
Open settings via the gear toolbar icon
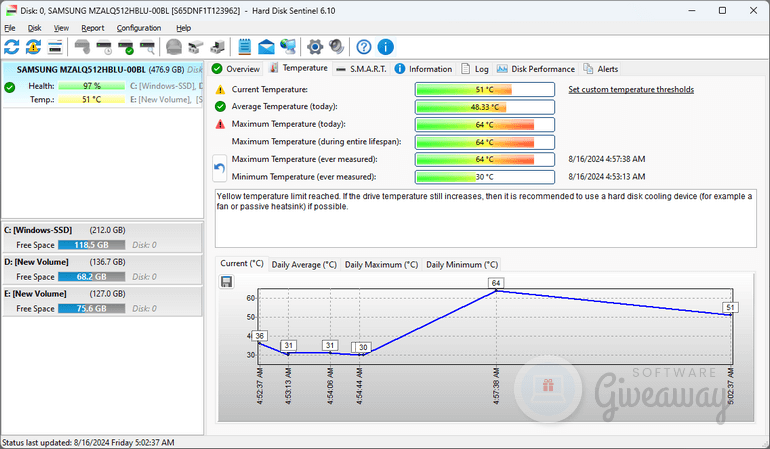(315, 47)
